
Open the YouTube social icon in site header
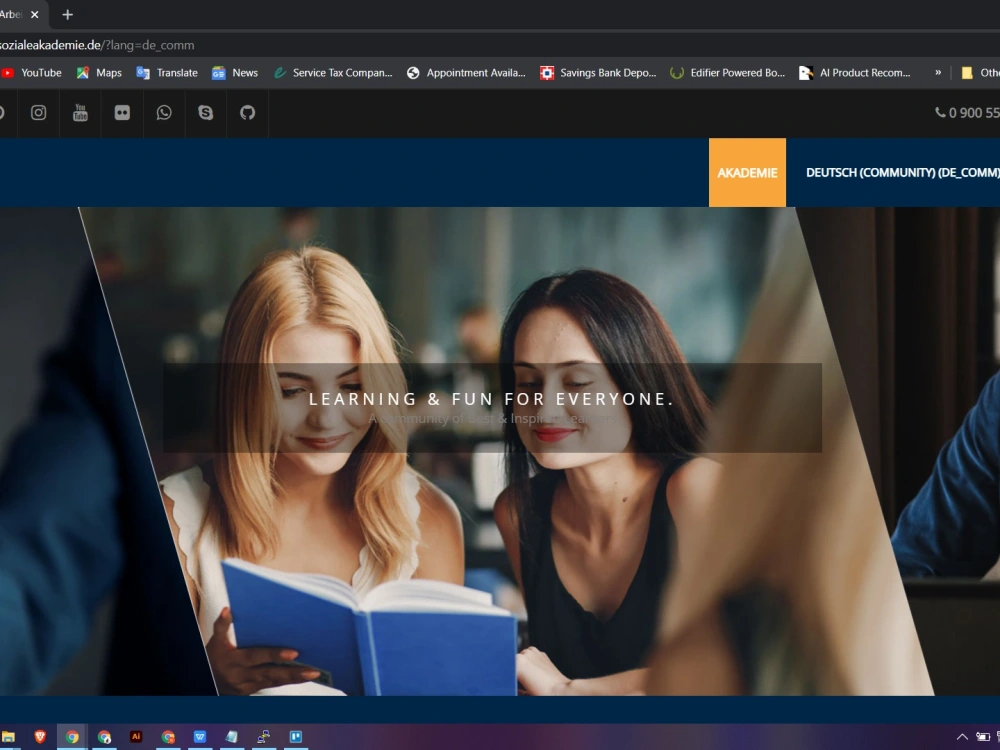[x=80, y=113]
